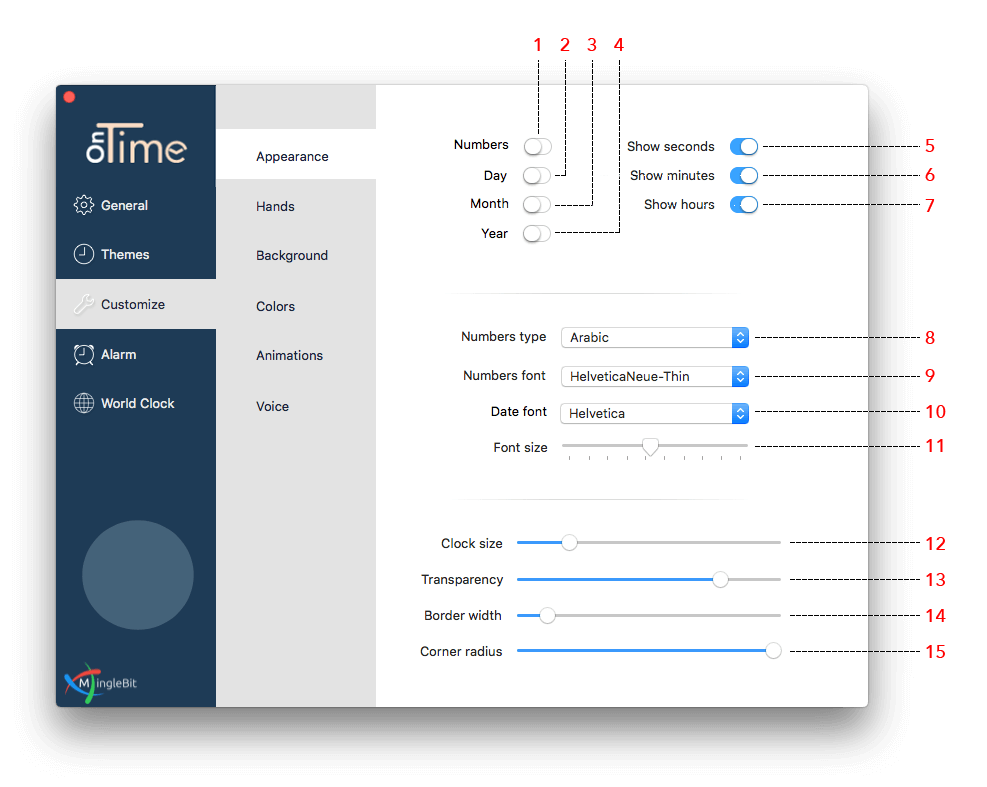
Task: Turn on the Month switch
Action: point(537,204)
